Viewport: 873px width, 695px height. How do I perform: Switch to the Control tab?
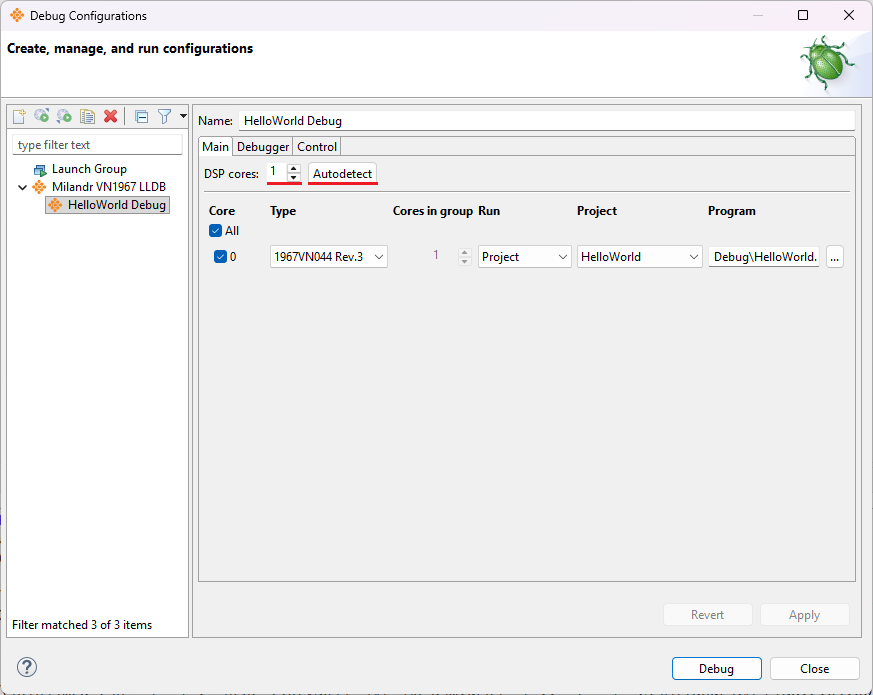pos(317,147)
